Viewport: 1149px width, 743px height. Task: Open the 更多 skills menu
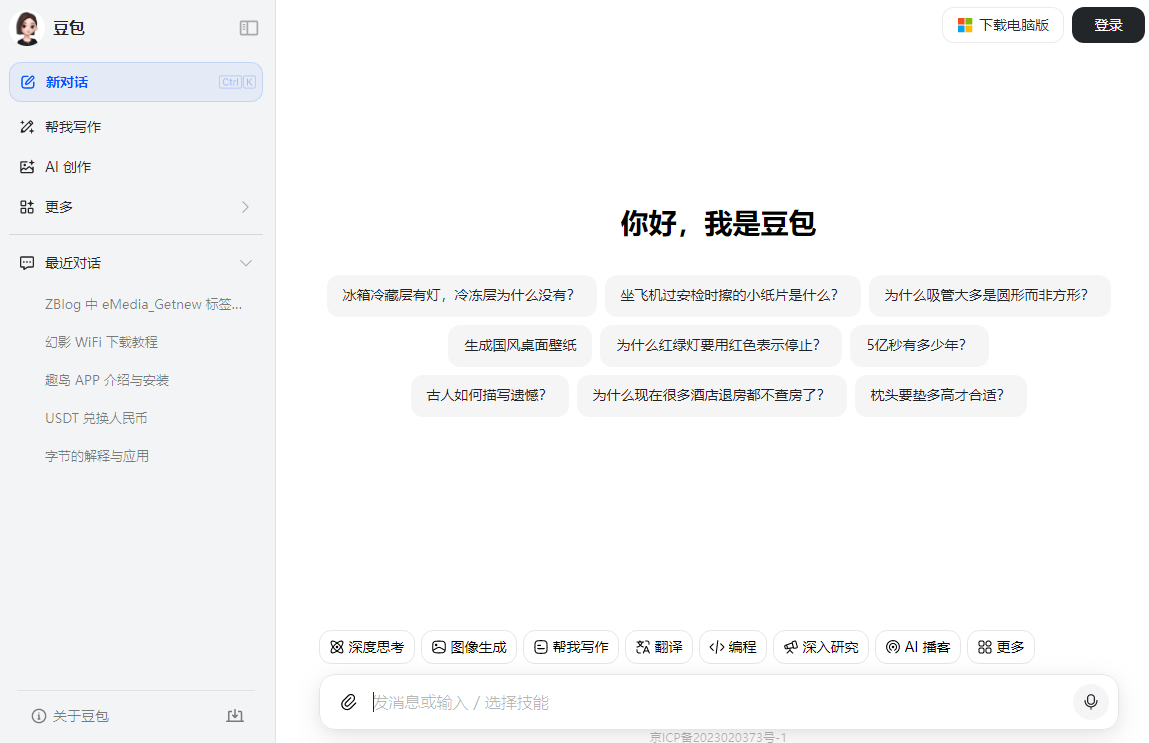point(1000,647)
